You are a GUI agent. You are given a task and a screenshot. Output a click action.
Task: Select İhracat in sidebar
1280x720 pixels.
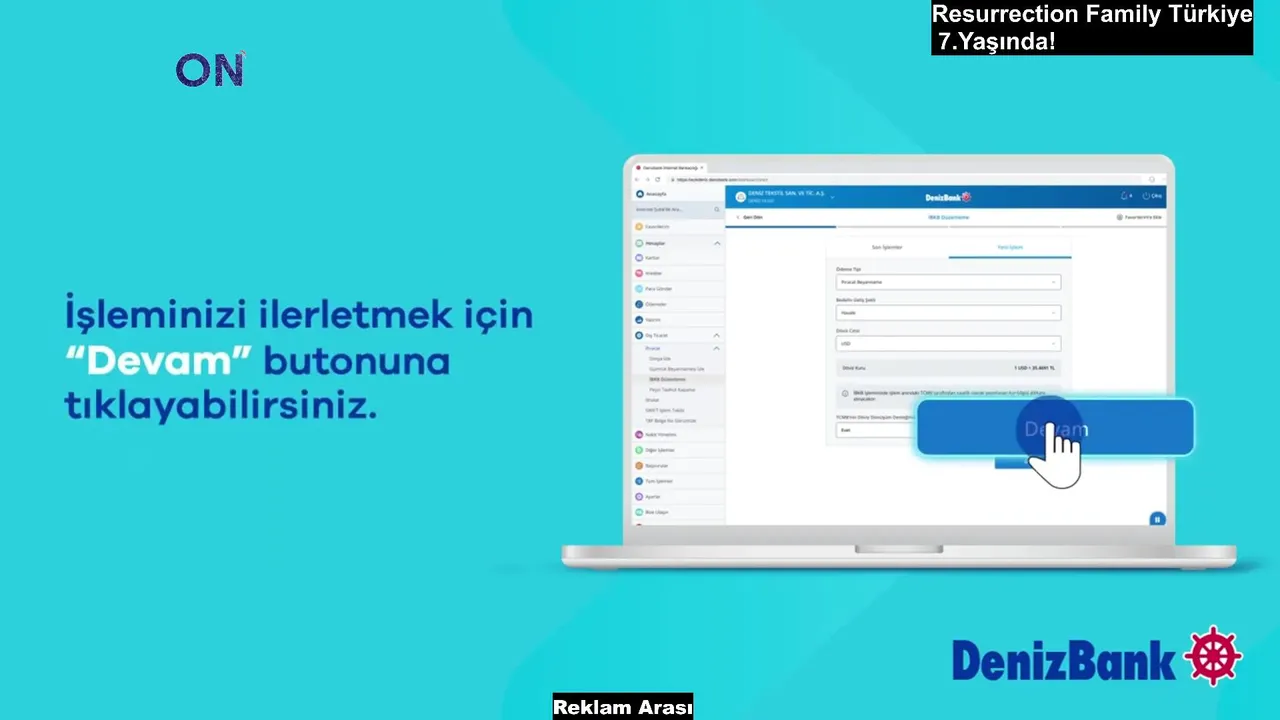coord(653,400)
